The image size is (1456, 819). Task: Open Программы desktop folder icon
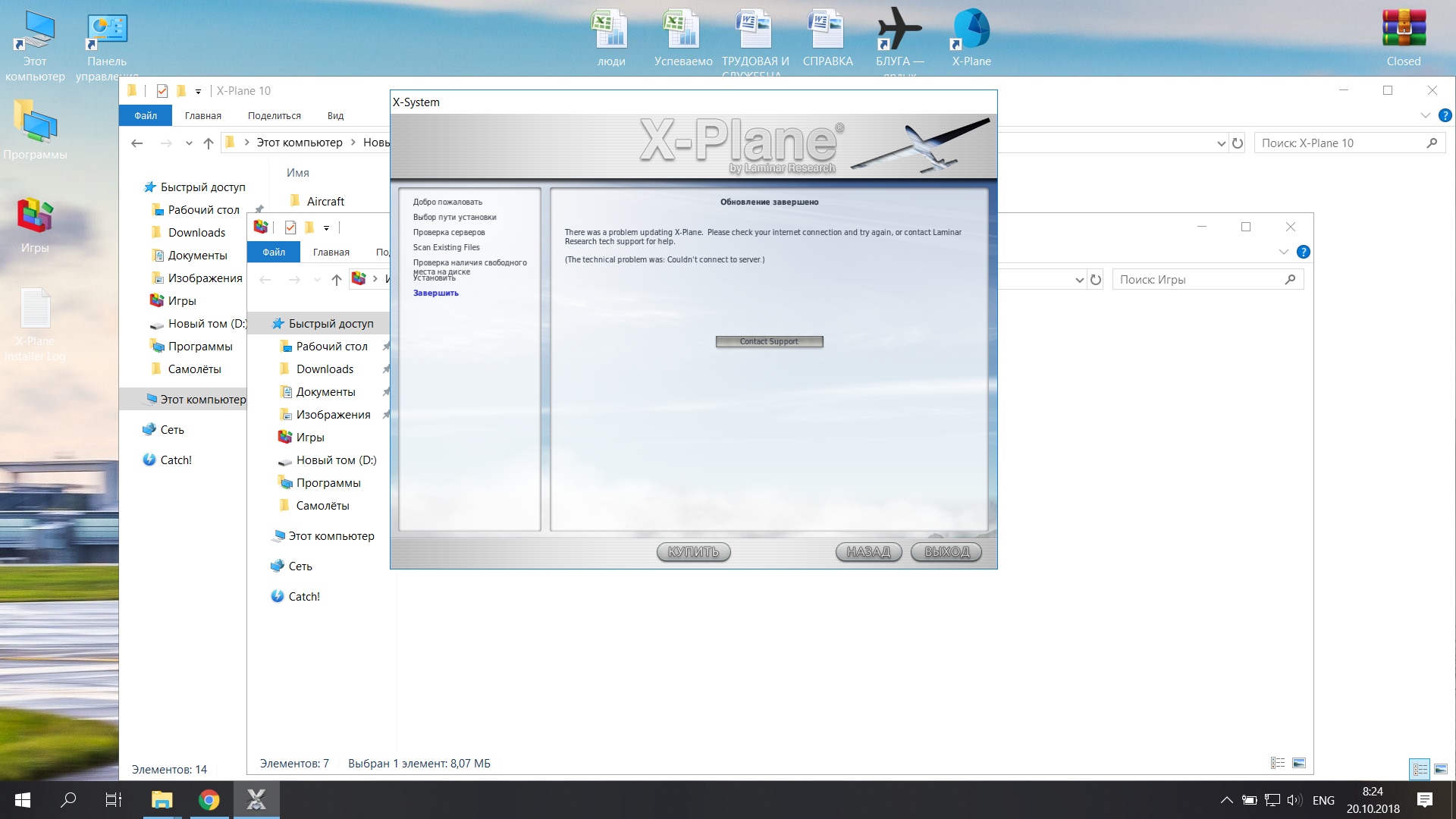coord(35,129)
